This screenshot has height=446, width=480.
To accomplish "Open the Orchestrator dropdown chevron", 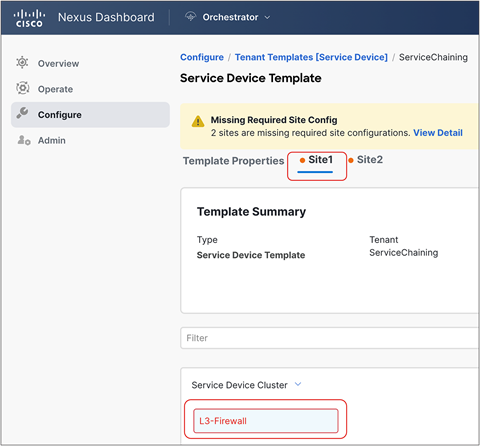I will point(267,17).
